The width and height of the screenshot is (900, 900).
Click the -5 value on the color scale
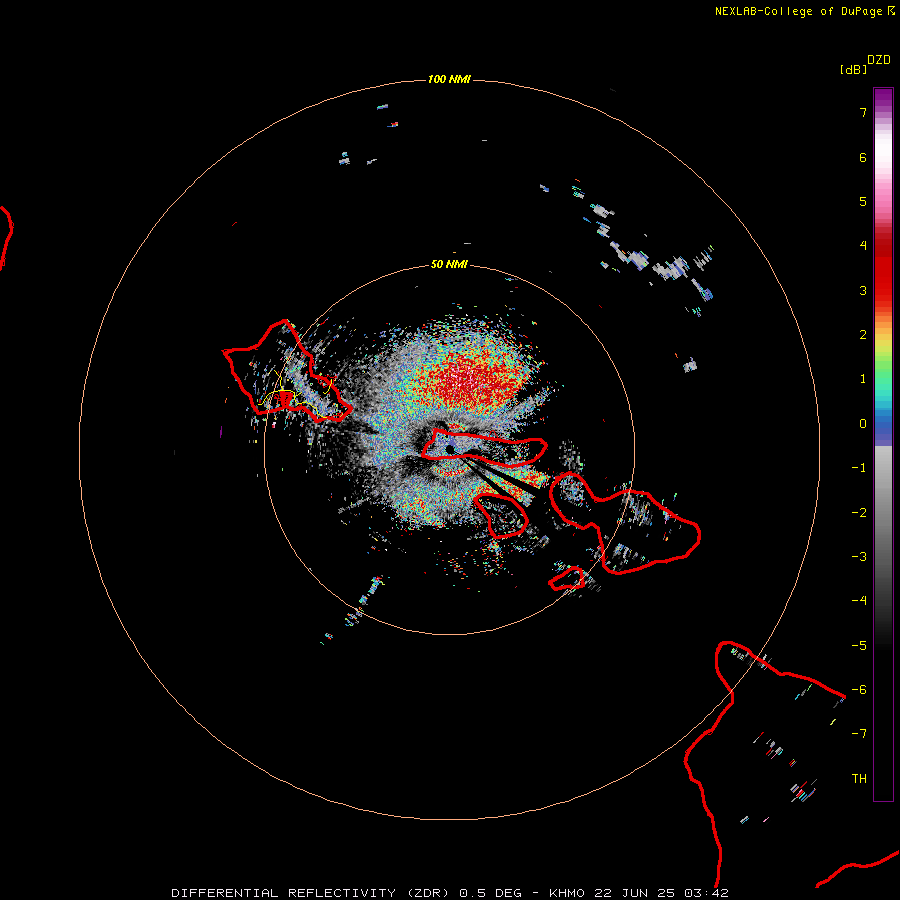tap(859, 646)
